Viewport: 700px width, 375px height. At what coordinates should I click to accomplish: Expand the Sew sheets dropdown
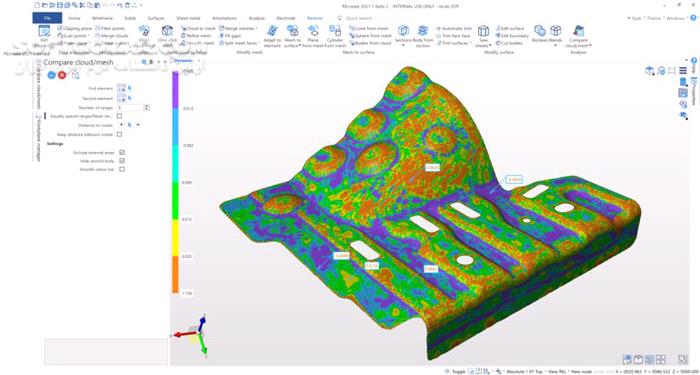490,45
